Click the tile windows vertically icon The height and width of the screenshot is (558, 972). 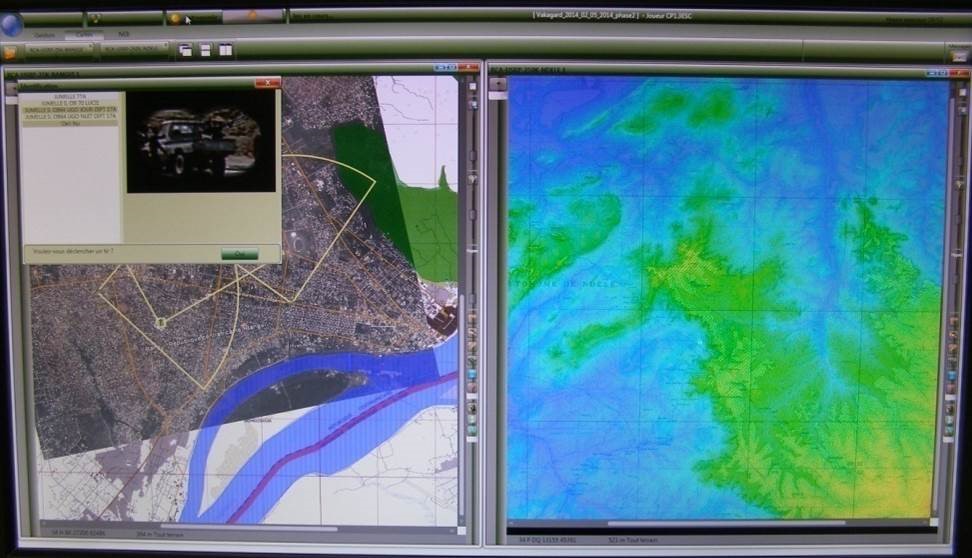(x=226, y=50)
